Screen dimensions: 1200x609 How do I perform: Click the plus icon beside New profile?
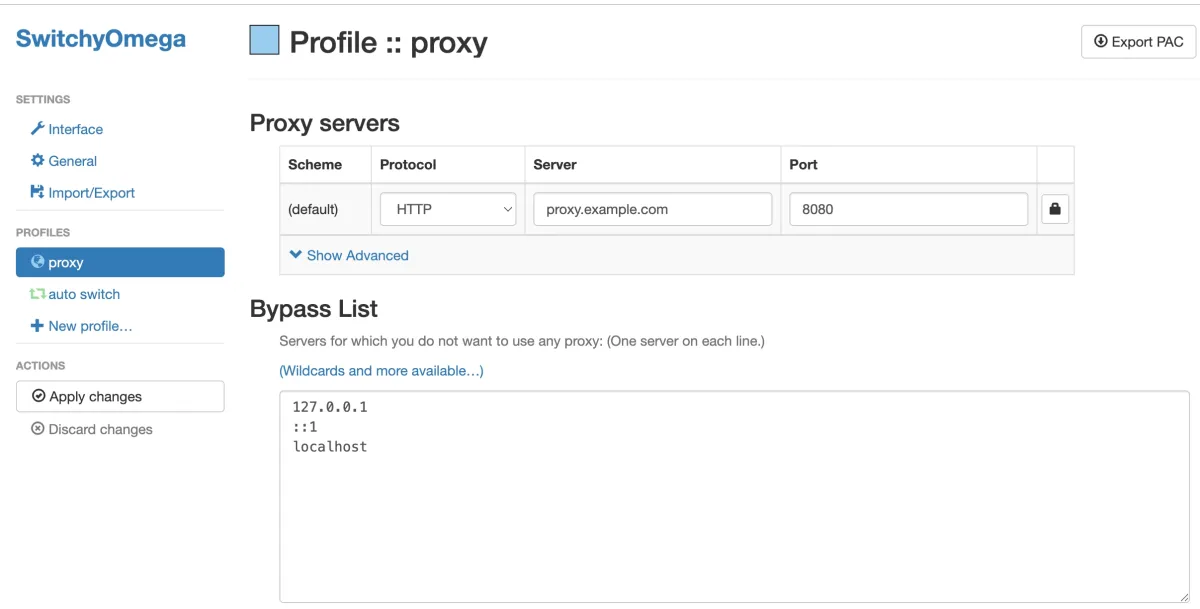pyautogui.click(x=37, y=326)
